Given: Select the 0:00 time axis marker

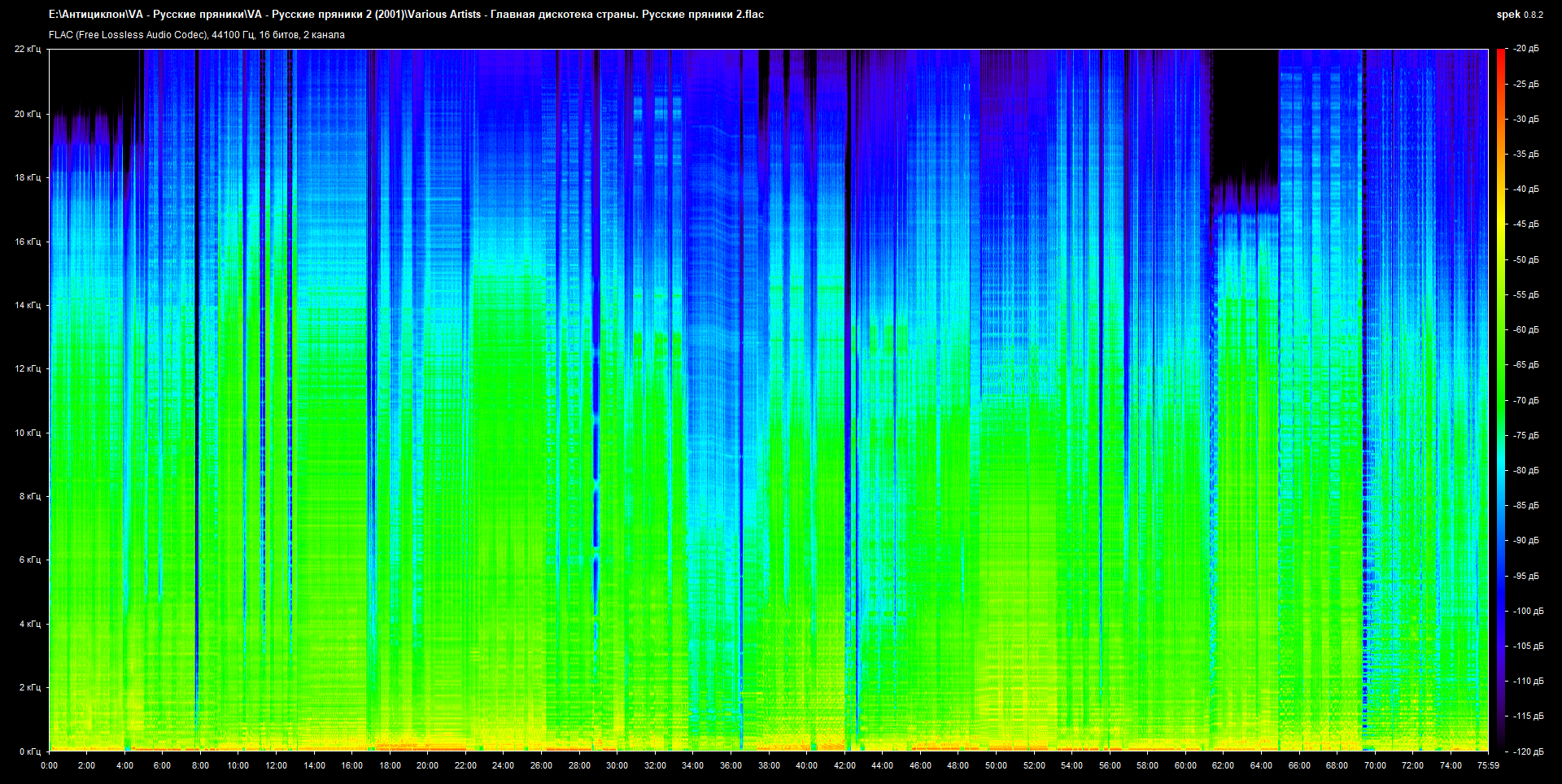Looking at the screenshot, I should [49, 765].
